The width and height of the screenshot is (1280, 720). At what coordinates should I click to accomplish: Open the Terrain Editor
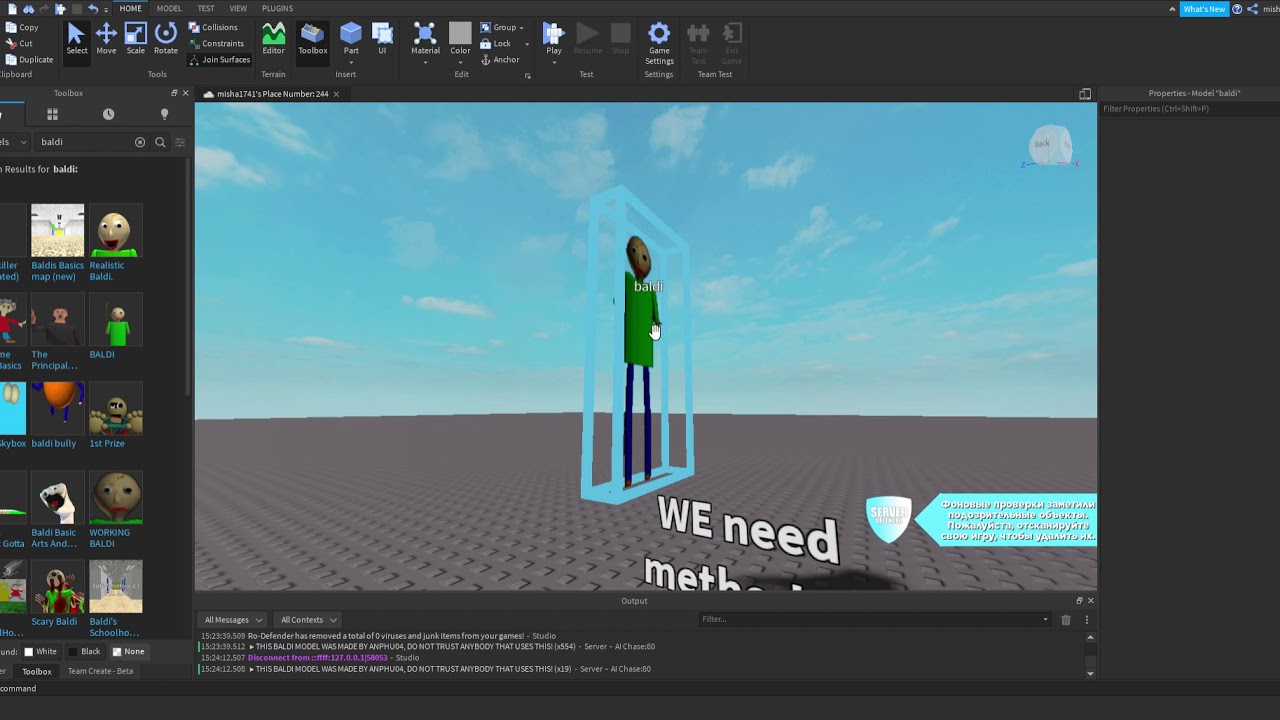273,40
